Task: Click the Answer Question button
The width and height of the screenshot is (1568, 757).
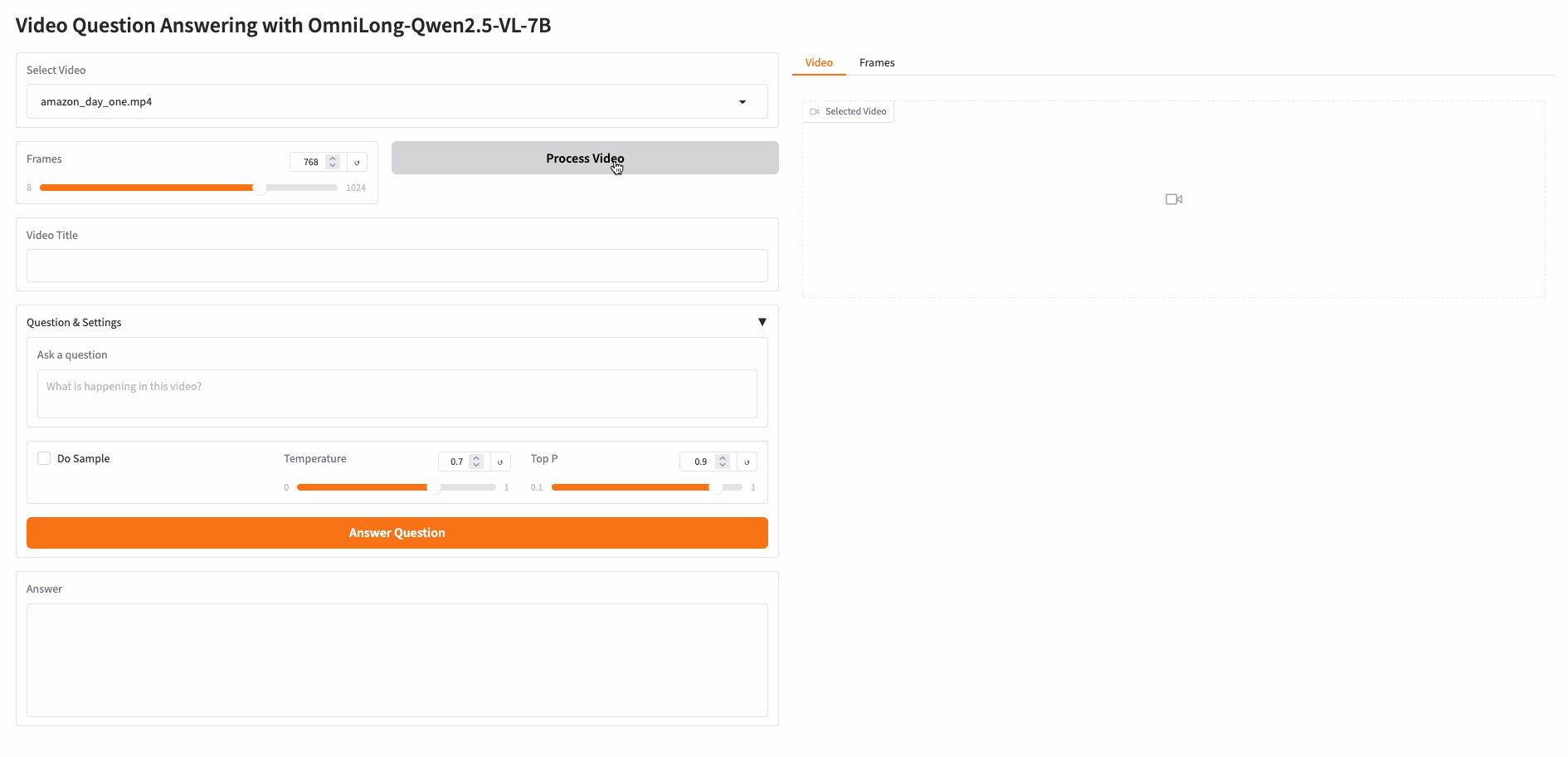Action: [397, 533]
